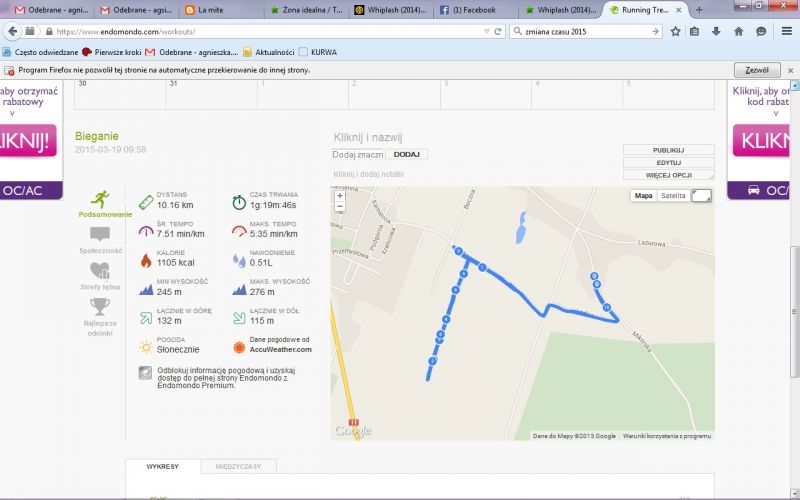This screenshot has width=800, height=500.
Task: Open the downloads arrow icon
Action: (x=716, y=32)
